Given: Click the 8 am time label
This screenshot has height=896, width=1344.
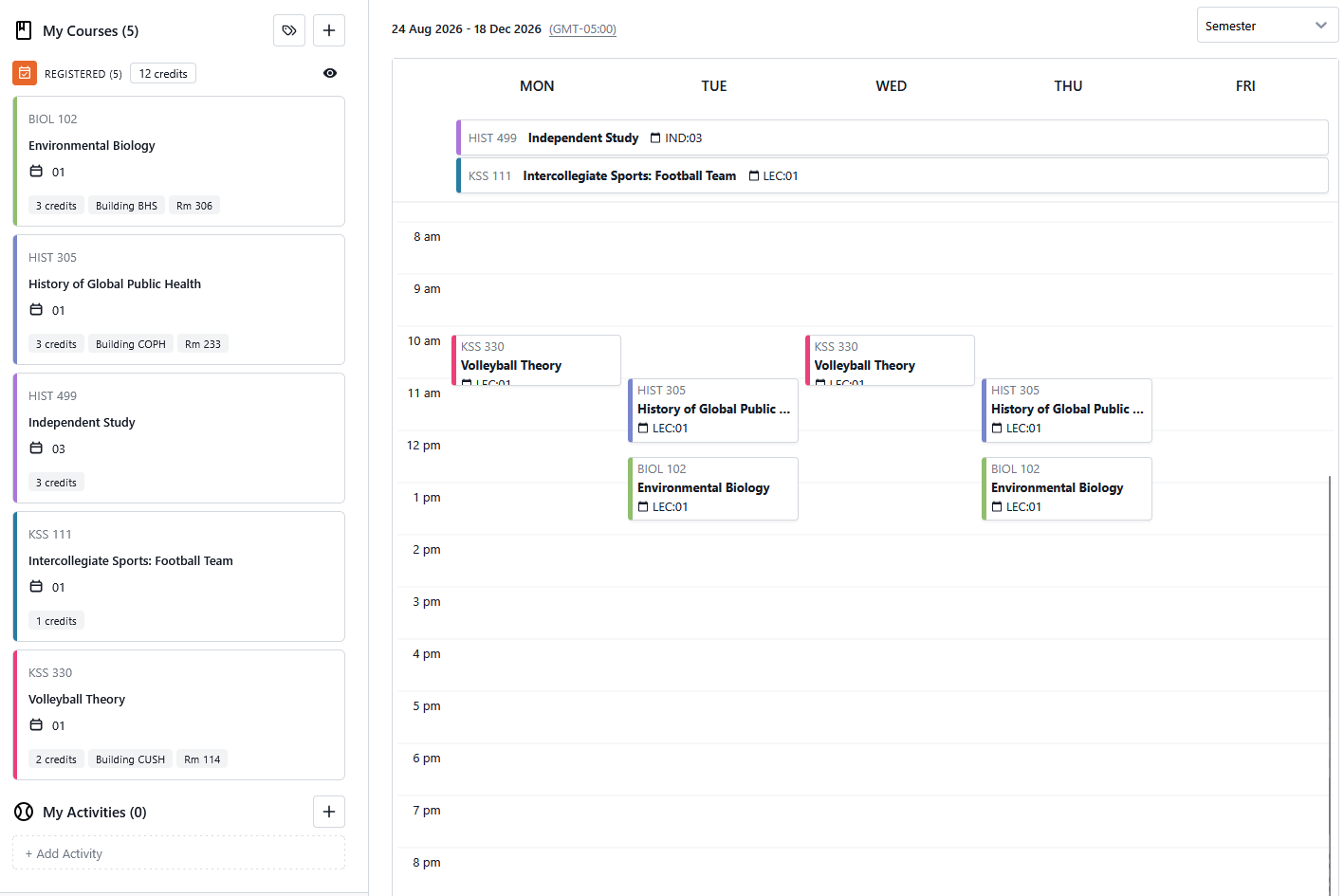Looking at the screenshot, I should coord(427,237).
